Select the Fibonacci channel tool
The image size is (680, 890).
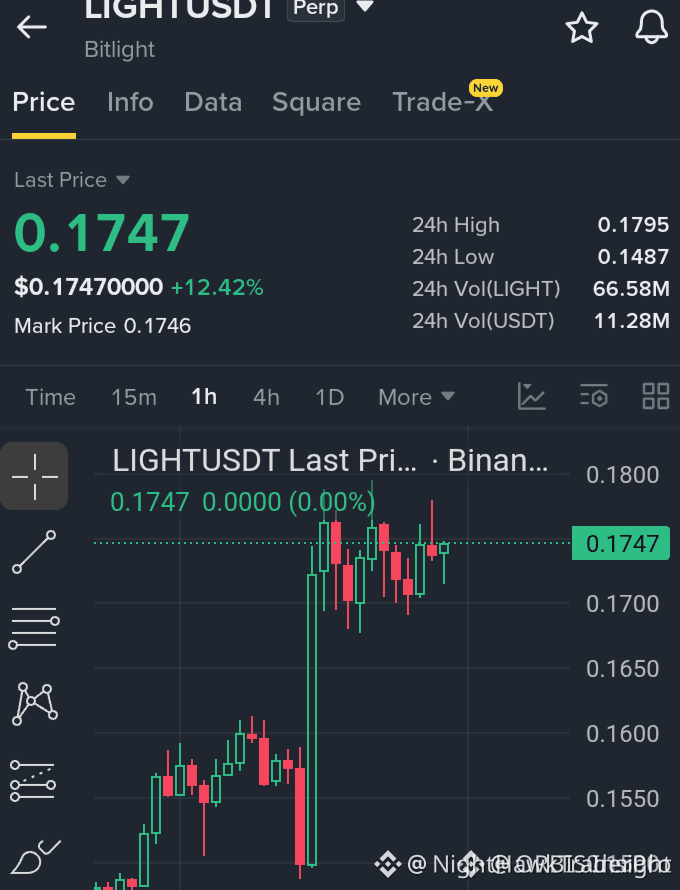[33, 781]
